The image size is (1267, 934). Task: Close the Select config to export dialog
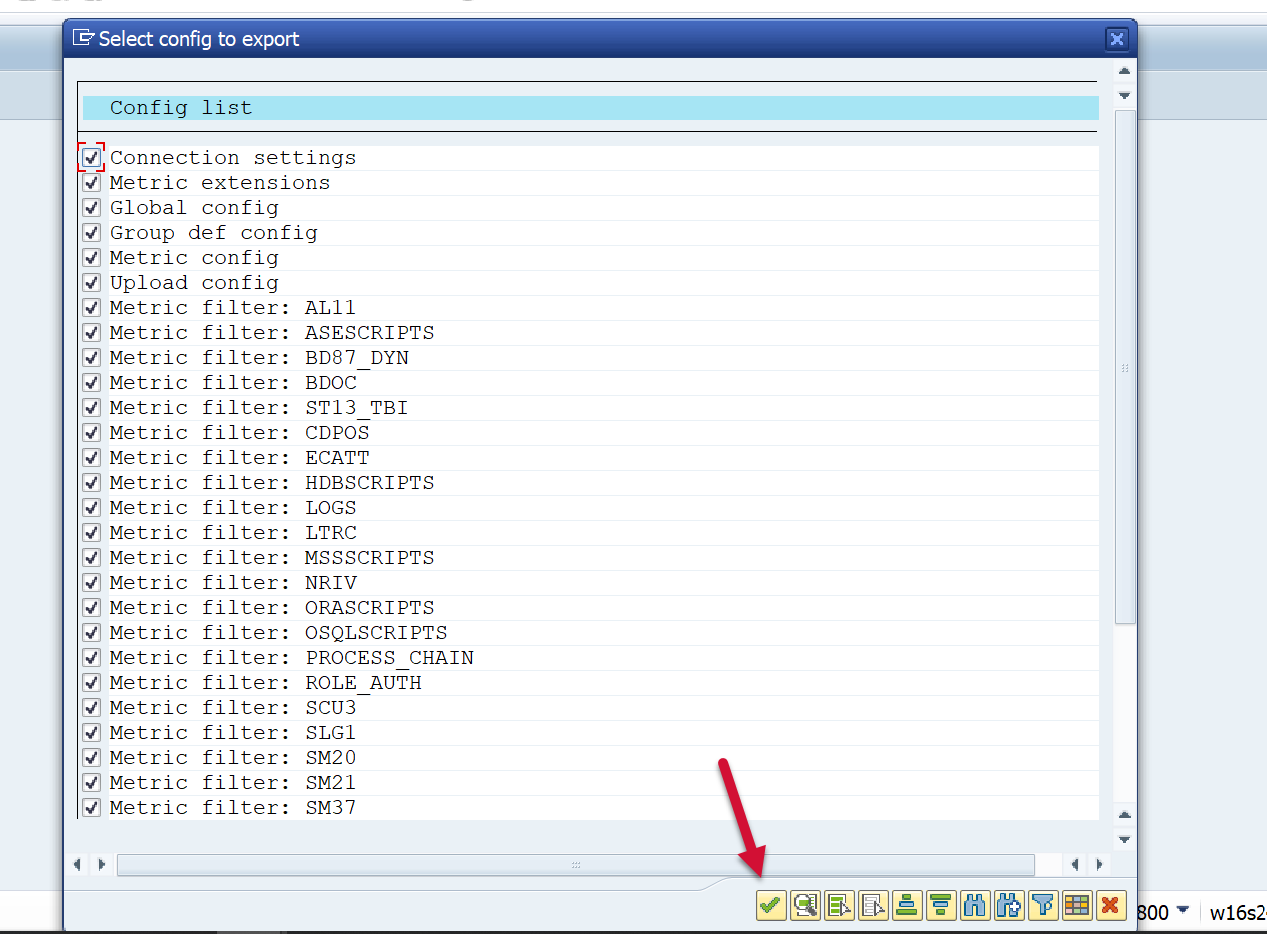tap(1116, 39)
